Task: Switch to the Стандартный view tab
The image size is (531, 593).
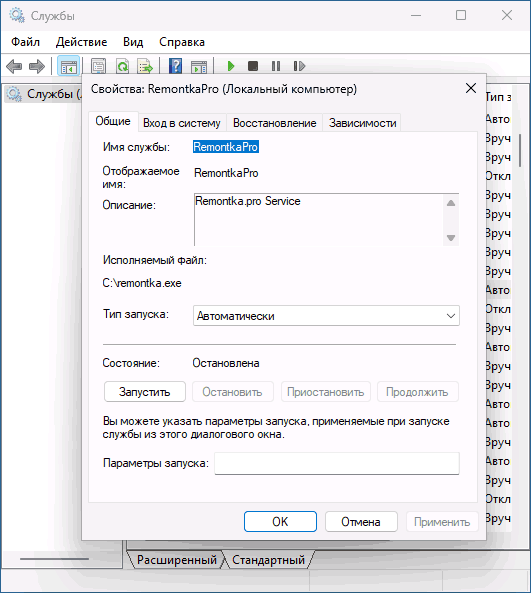Action: click(x=268, y=560)
